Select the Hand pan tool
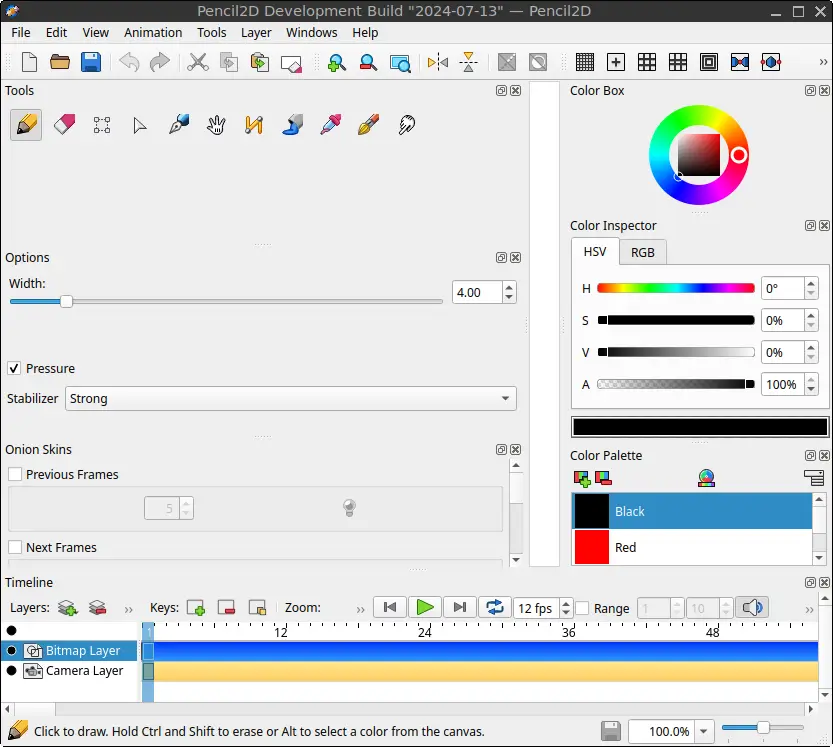The width and height of the screenshot is (833, 747). pos(216,125)
